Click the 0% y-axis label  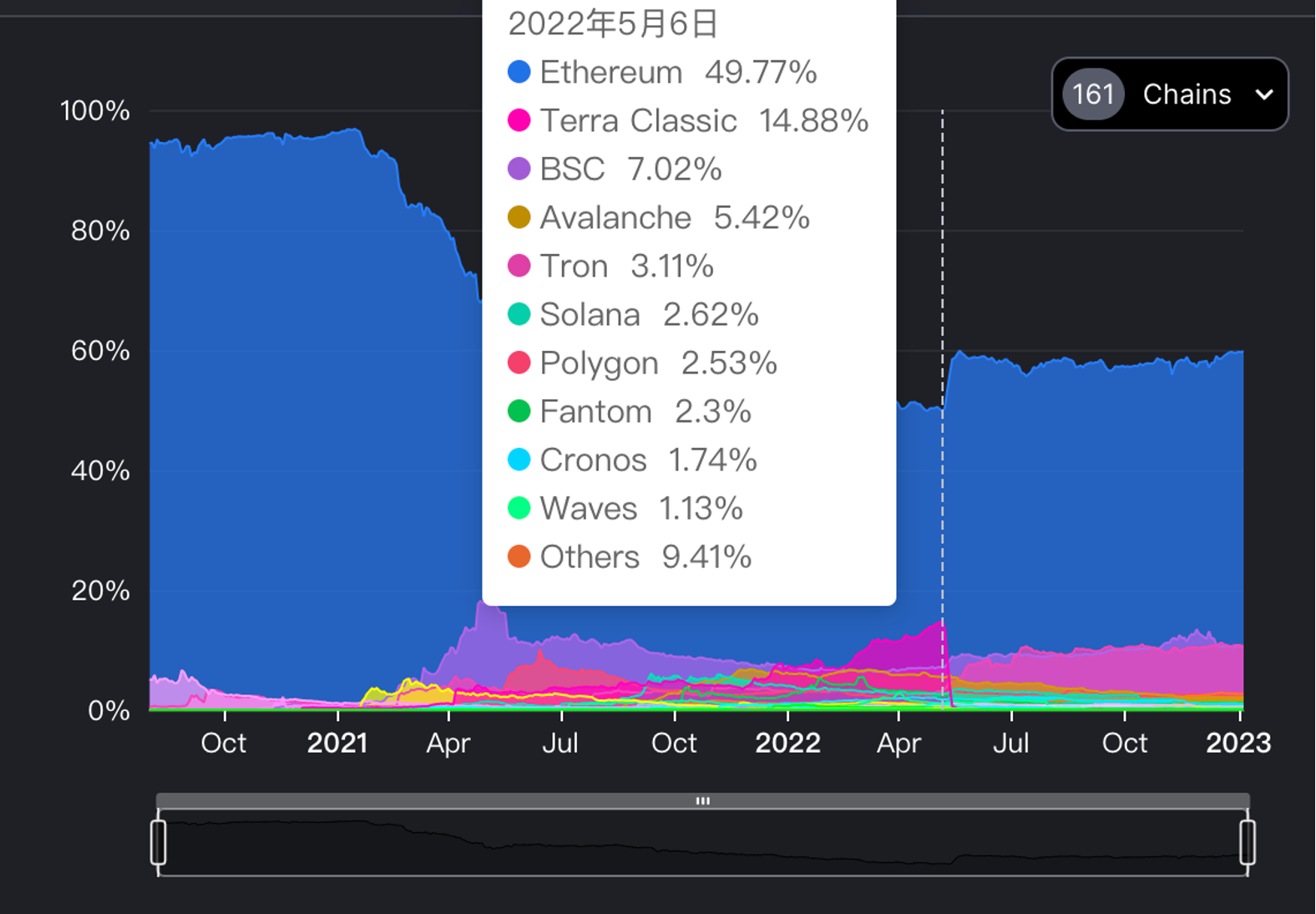tap(109, 711)
